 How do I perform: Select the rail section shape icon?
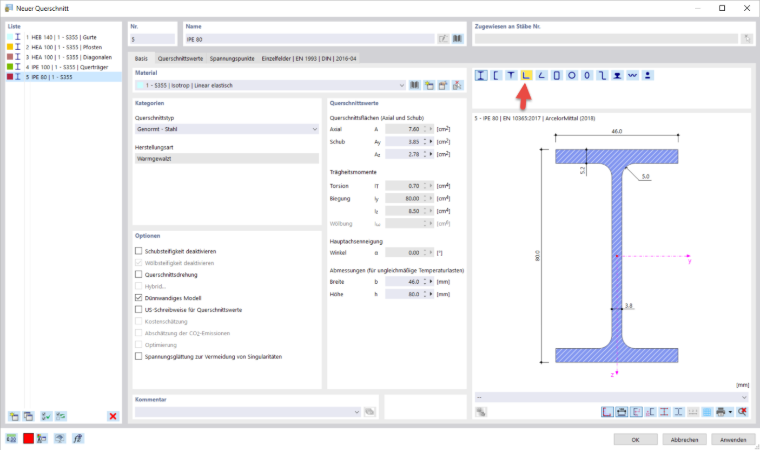617,75
